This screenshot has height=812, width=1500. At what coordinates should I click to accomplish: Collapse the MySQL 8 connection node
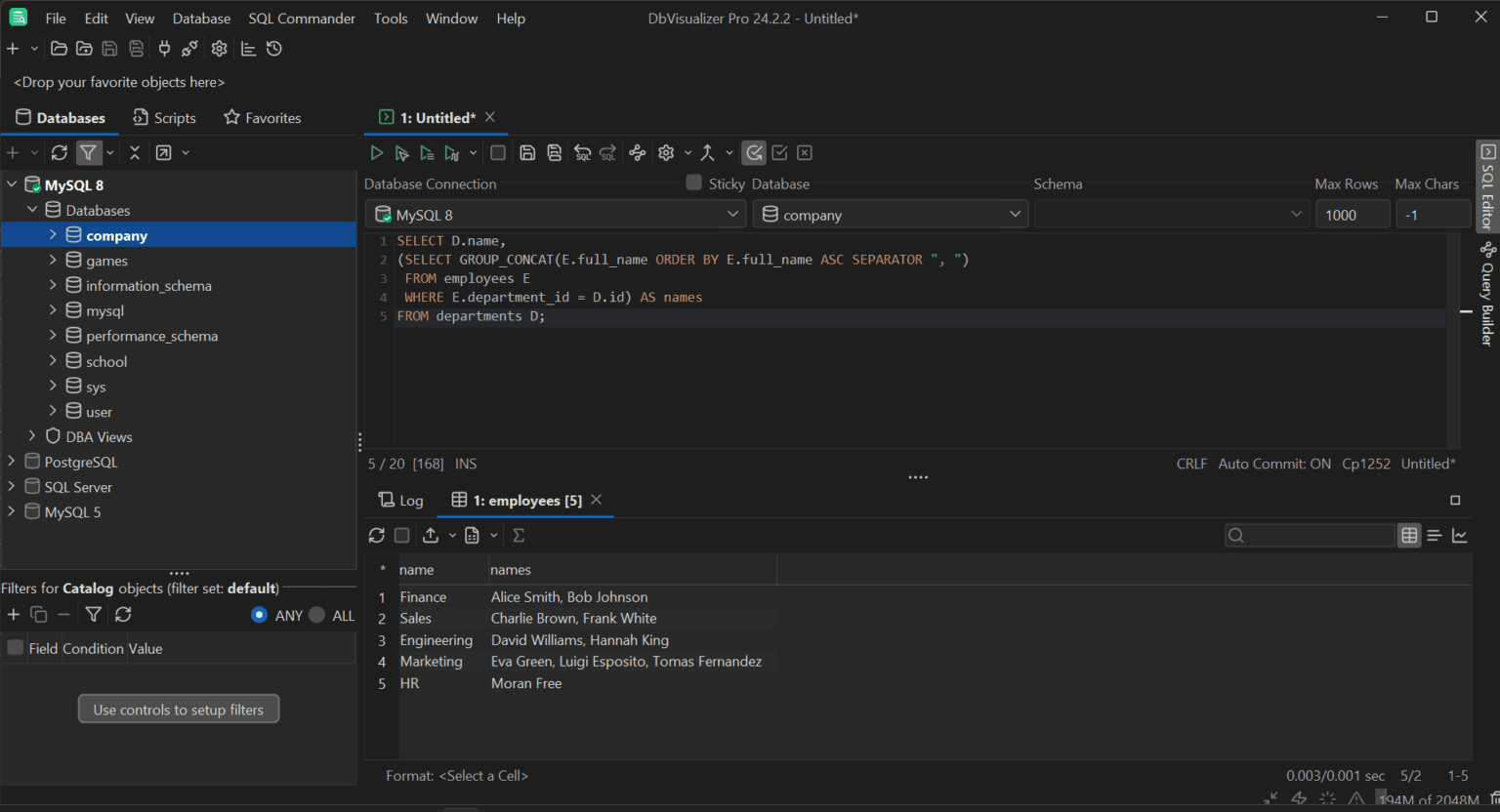pos(13,184)
